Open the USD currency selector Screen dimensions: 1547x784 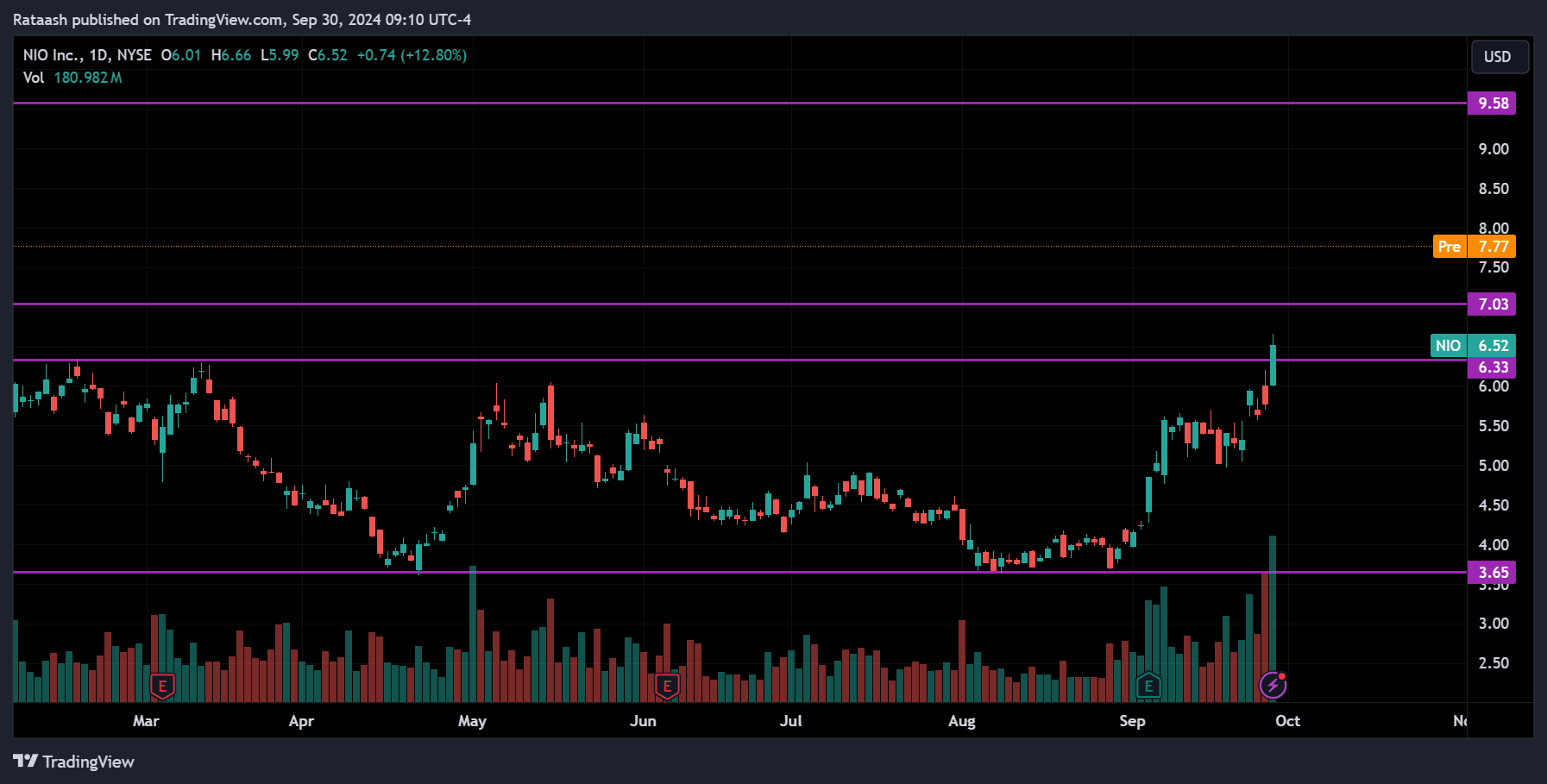pos(1500,57)
